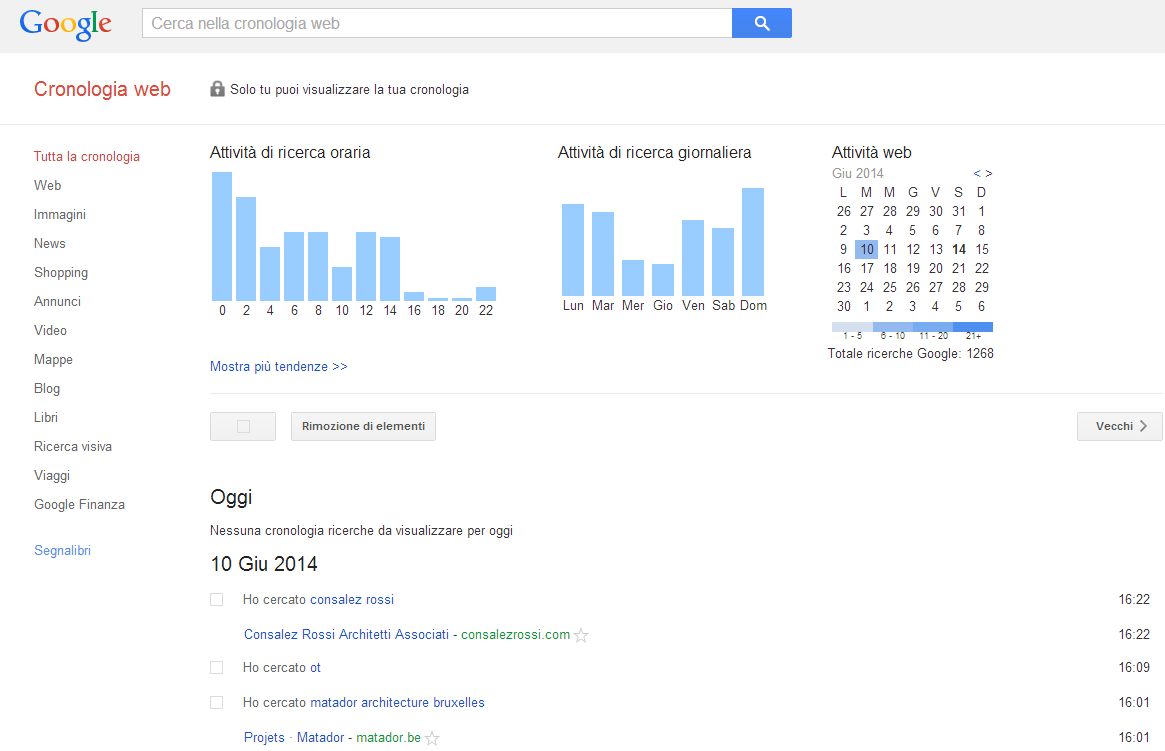Click the '10 Giu 2014' date heading
The image size is (1165, 751).
point(264,564)
